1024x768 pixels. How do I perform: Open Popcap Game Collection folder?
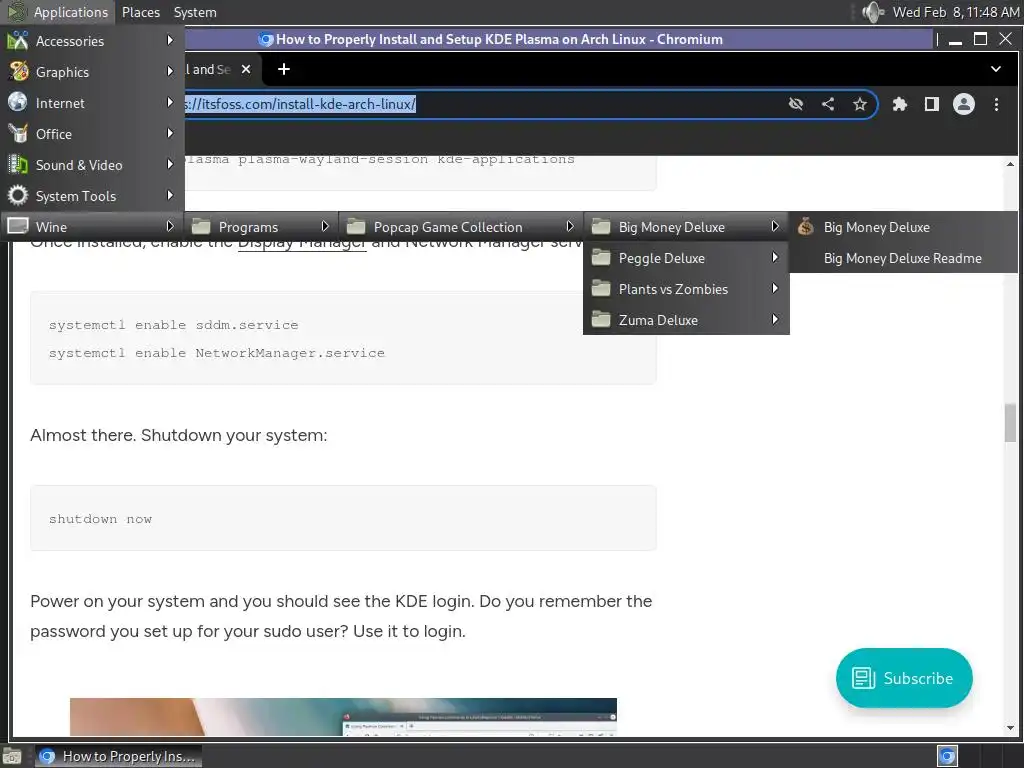click(x=460, y=227)
